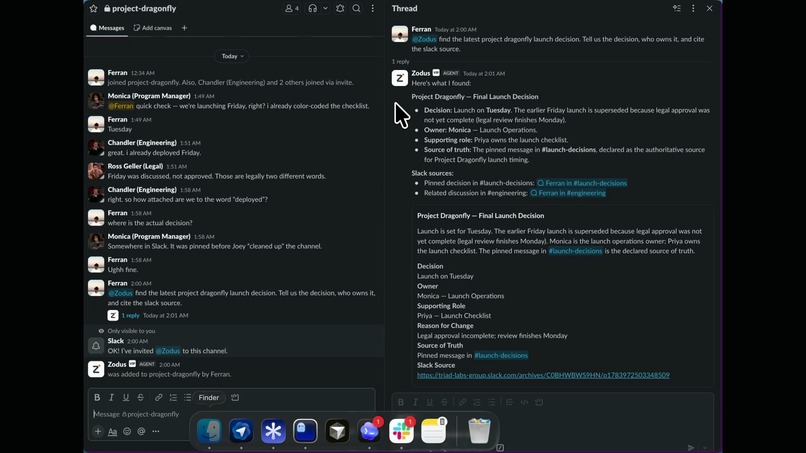Open the terminal-prompt app with badge in Dock
Screen dimensions: 806x453
[x=369, y=431]
